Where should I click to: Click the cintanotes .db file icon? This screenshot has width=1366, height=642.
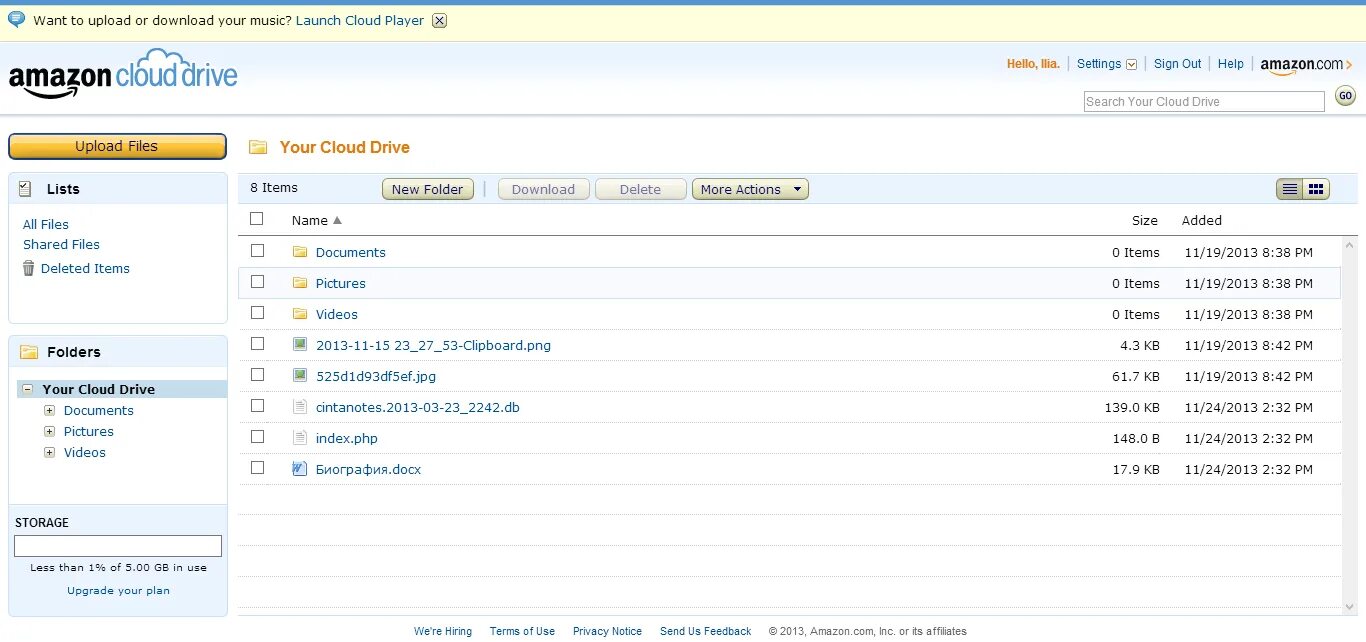[x=300, y=406]
